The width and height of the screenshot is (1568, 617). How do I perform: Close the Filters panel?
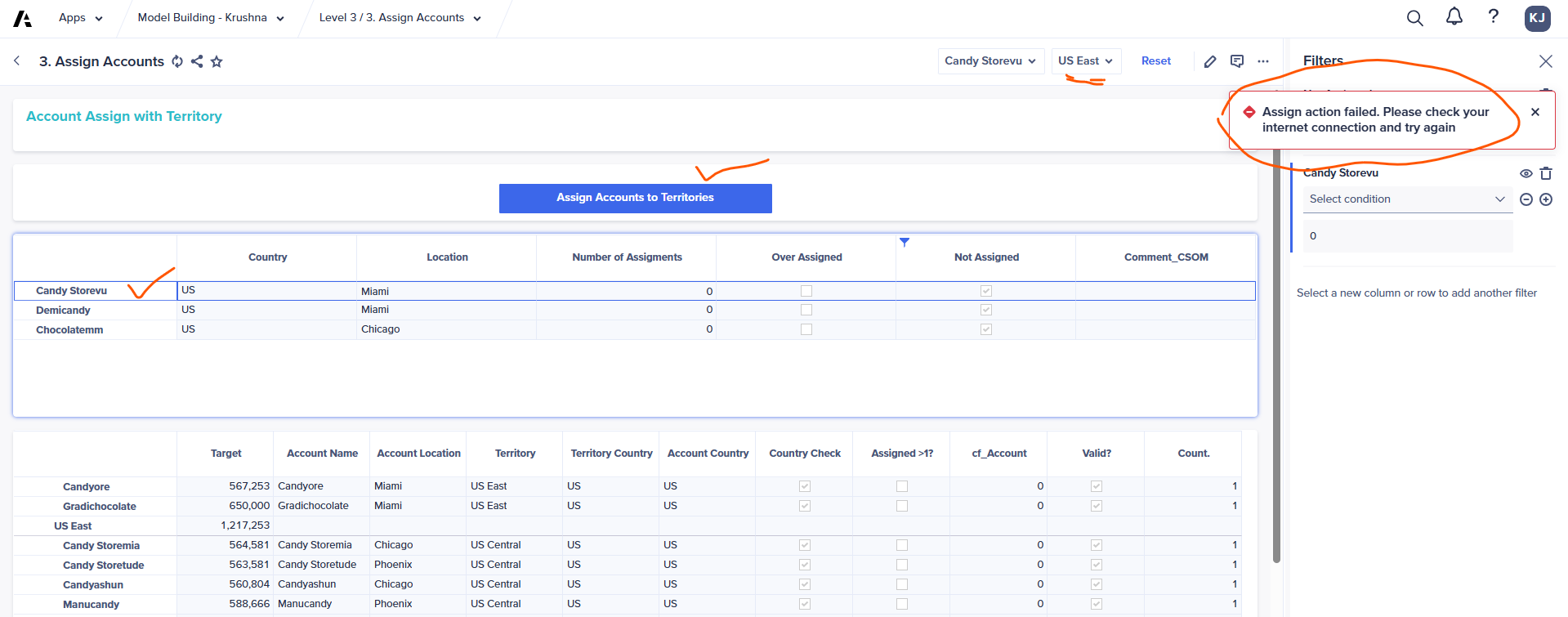pos(1546,61)
